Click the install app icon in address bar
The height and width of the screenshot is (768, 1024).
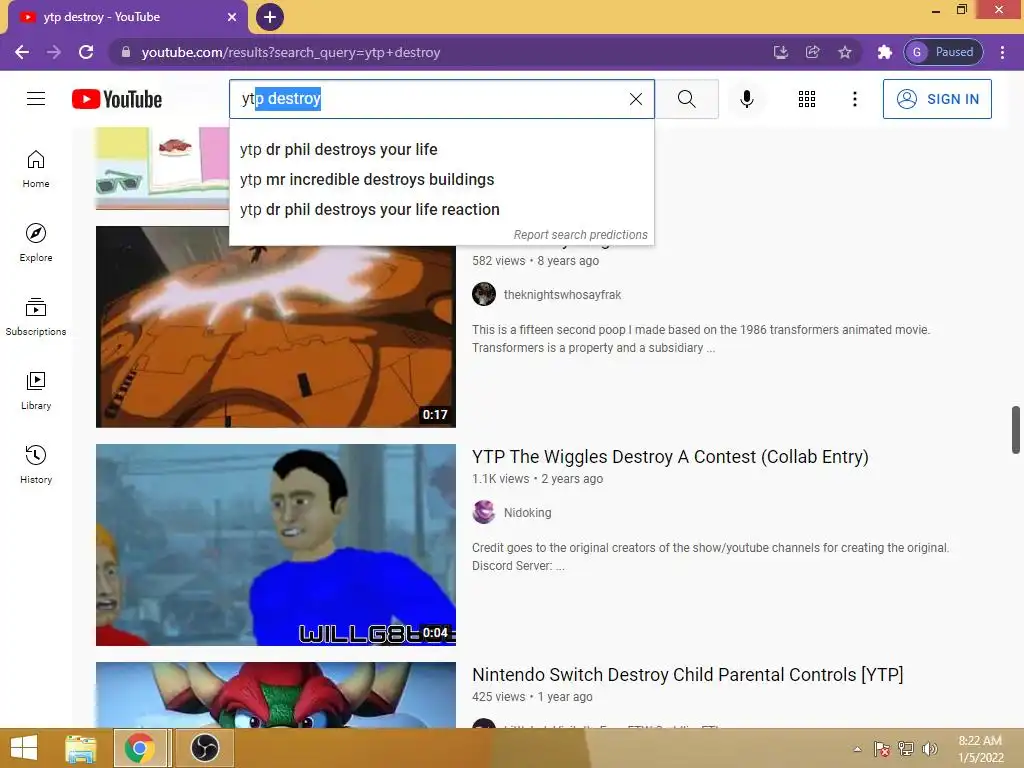click(x=780, y=52)
